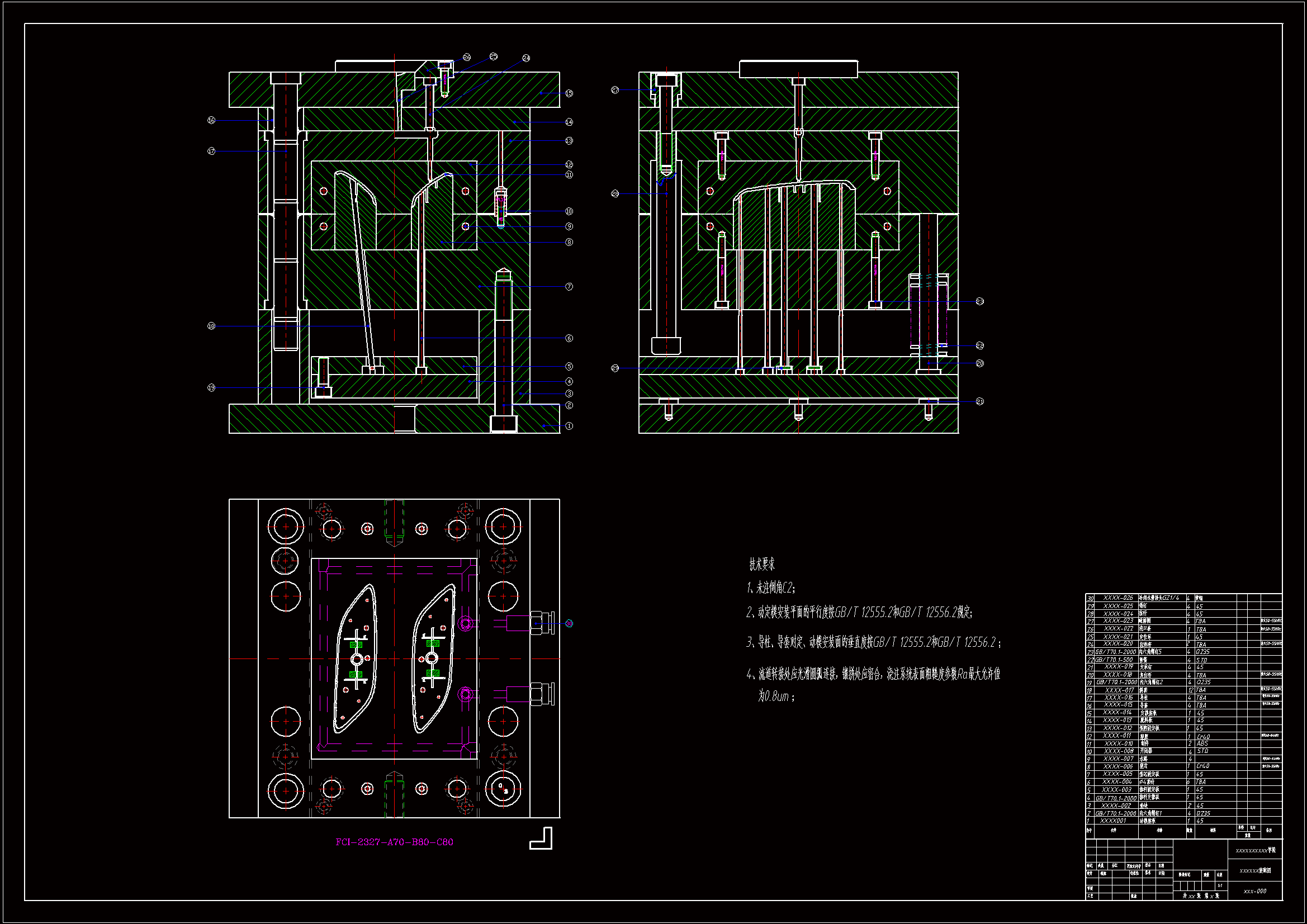Click parts list row XXXX001
The image size is (1307, 924).
1112,821
